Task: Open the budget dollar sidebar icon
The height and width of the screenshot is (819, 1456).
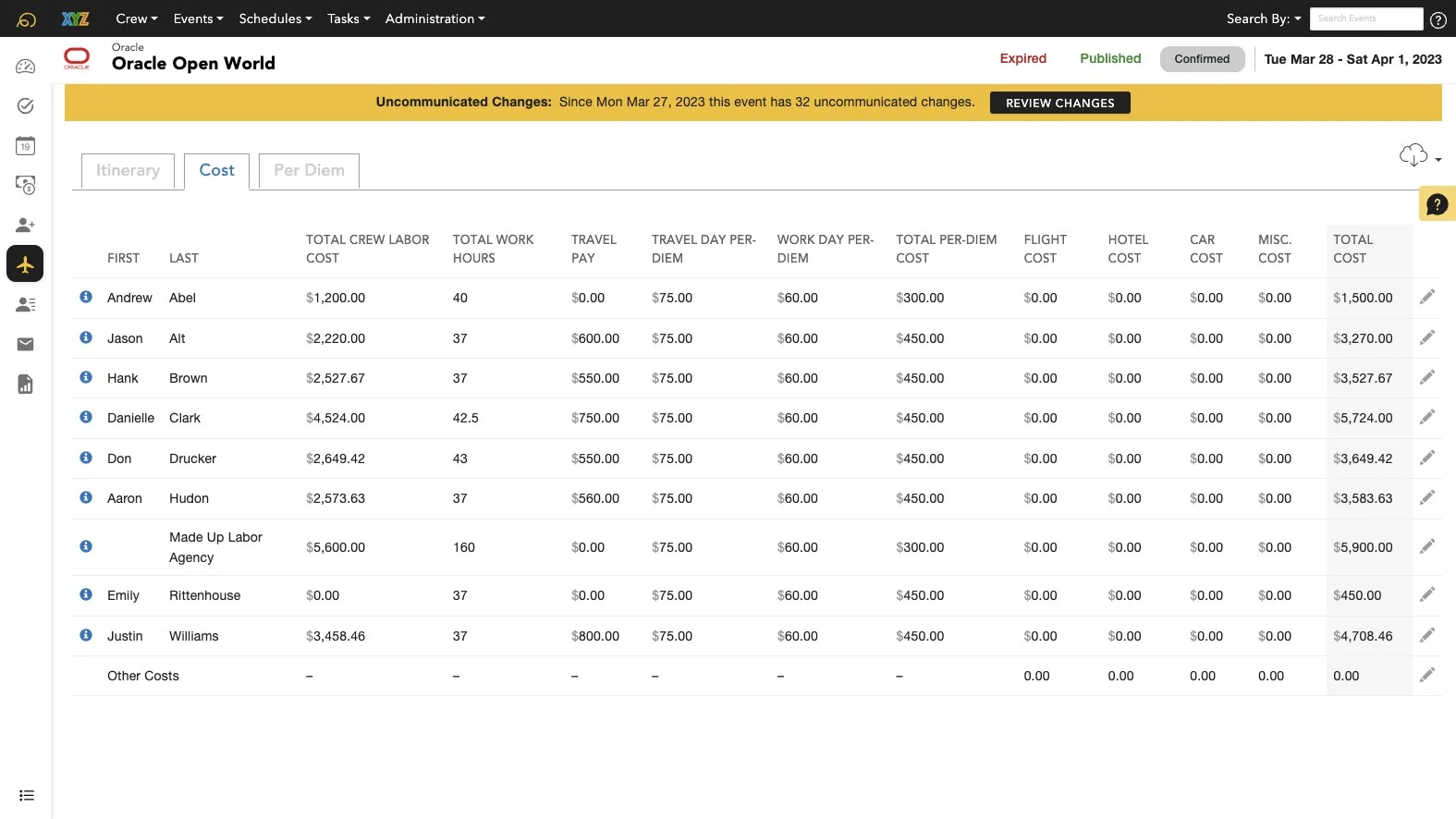Action: click(x=26, y=185)
